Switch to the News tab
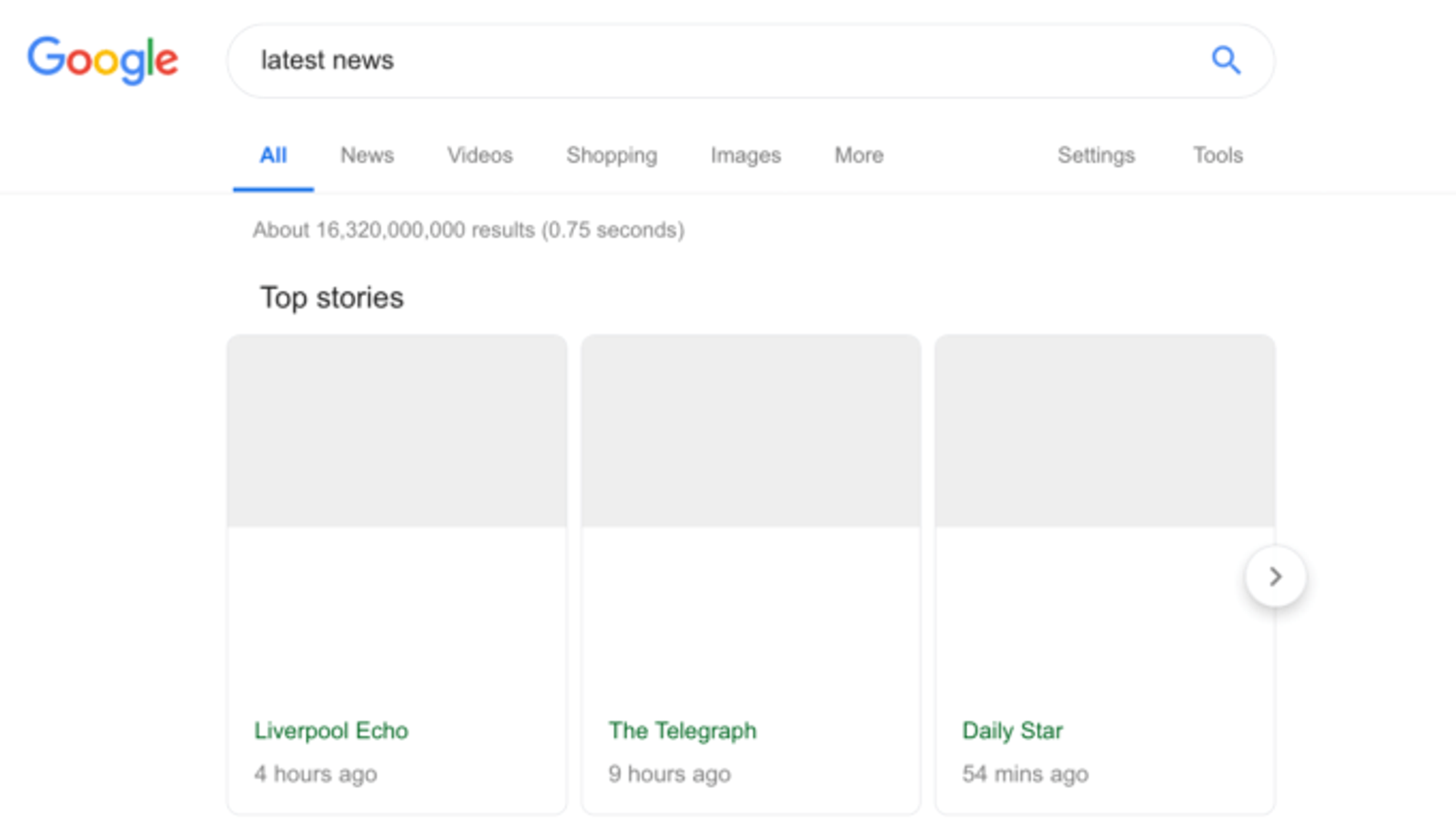 point(367,155)
